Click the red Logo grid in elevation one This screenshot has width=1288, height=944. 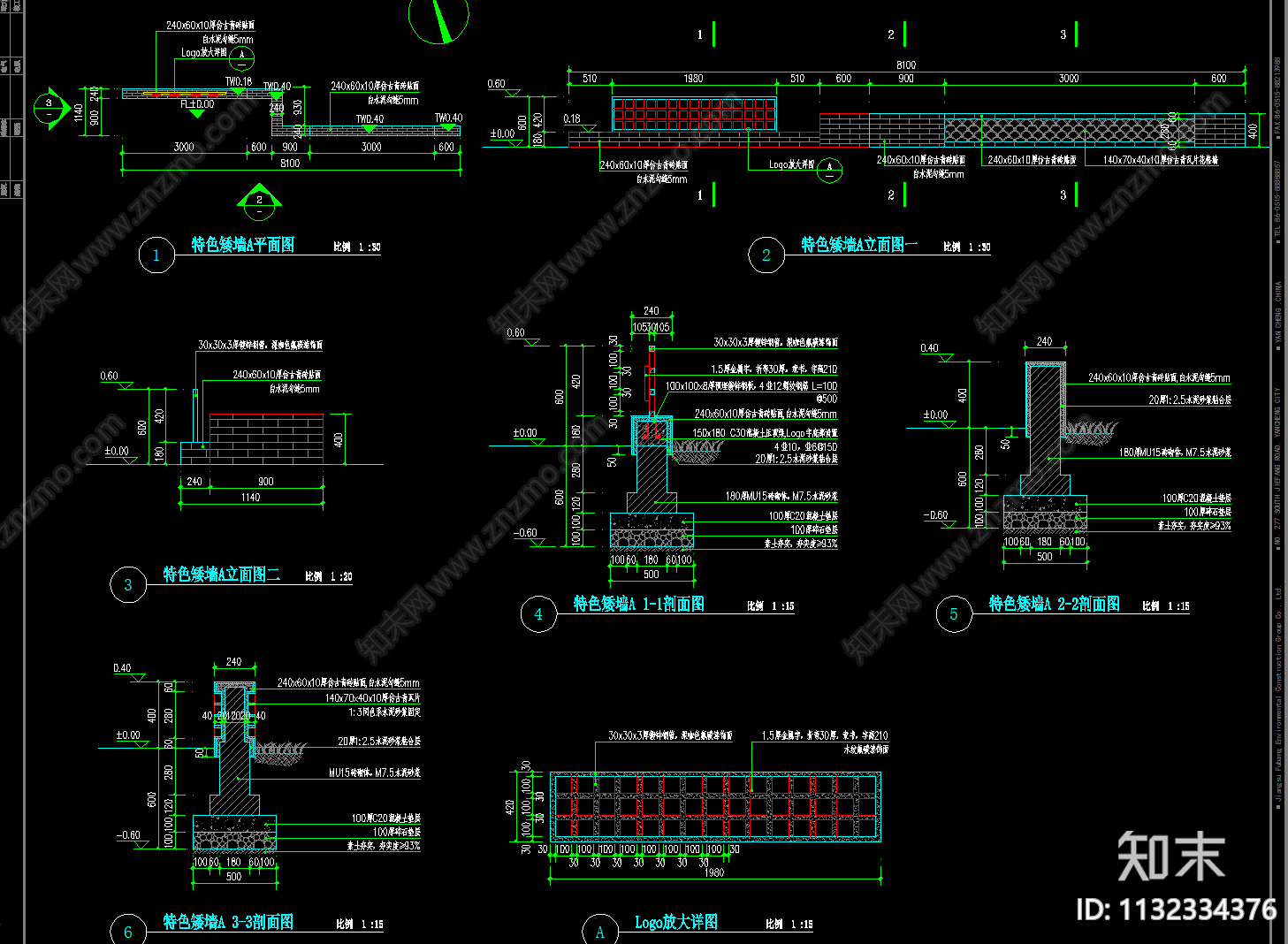point(695,115)
